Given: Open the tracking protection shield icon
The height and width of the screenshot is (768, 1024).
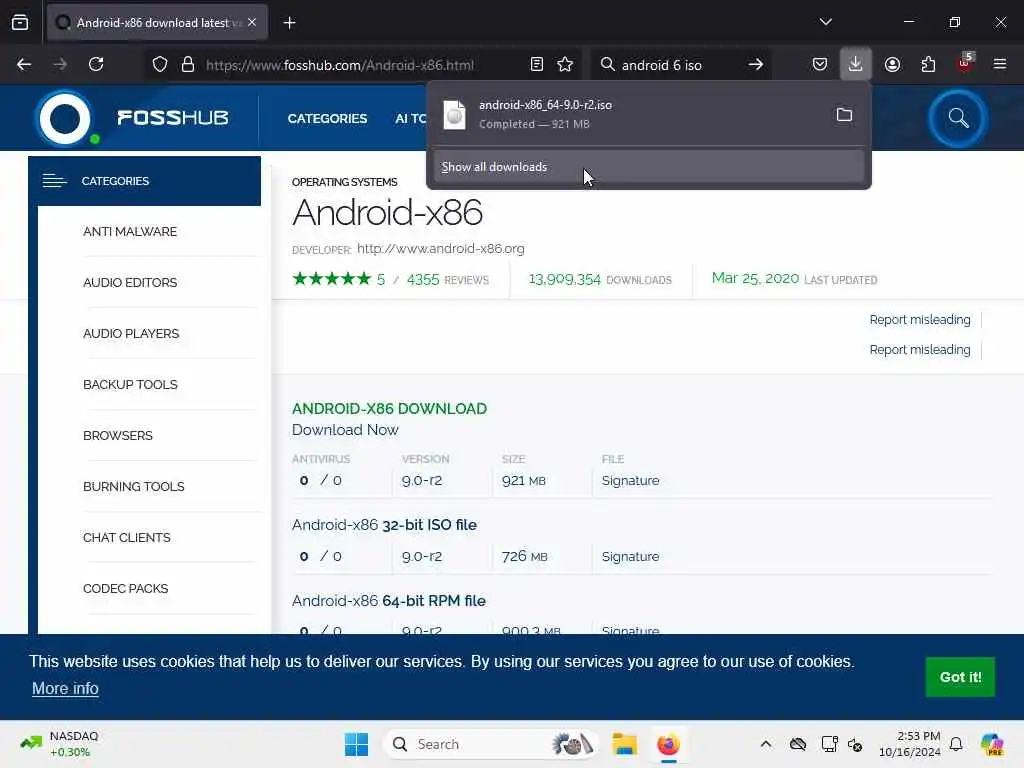Looking at the screenshot, I should coord(160,64).
